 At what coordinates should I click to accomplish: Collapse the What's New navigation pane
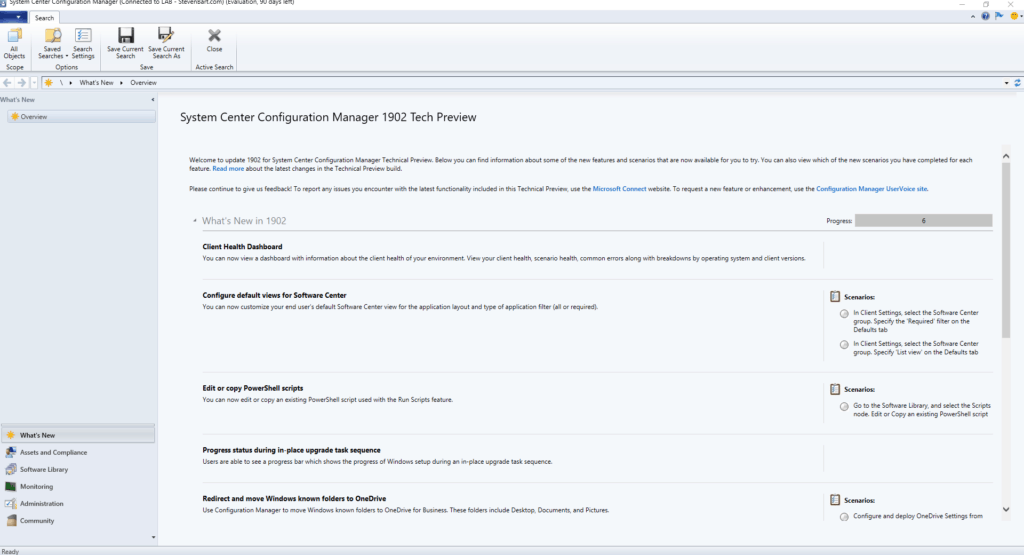(x=153, y=100)
